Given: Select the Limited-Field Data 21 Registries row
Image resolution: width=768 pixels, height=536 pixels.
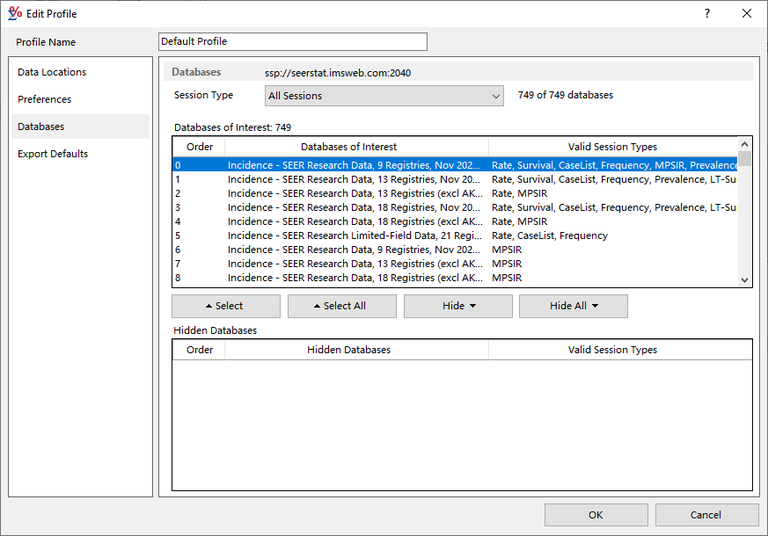Looking at the screenshot, I should [x=356, y=236].
